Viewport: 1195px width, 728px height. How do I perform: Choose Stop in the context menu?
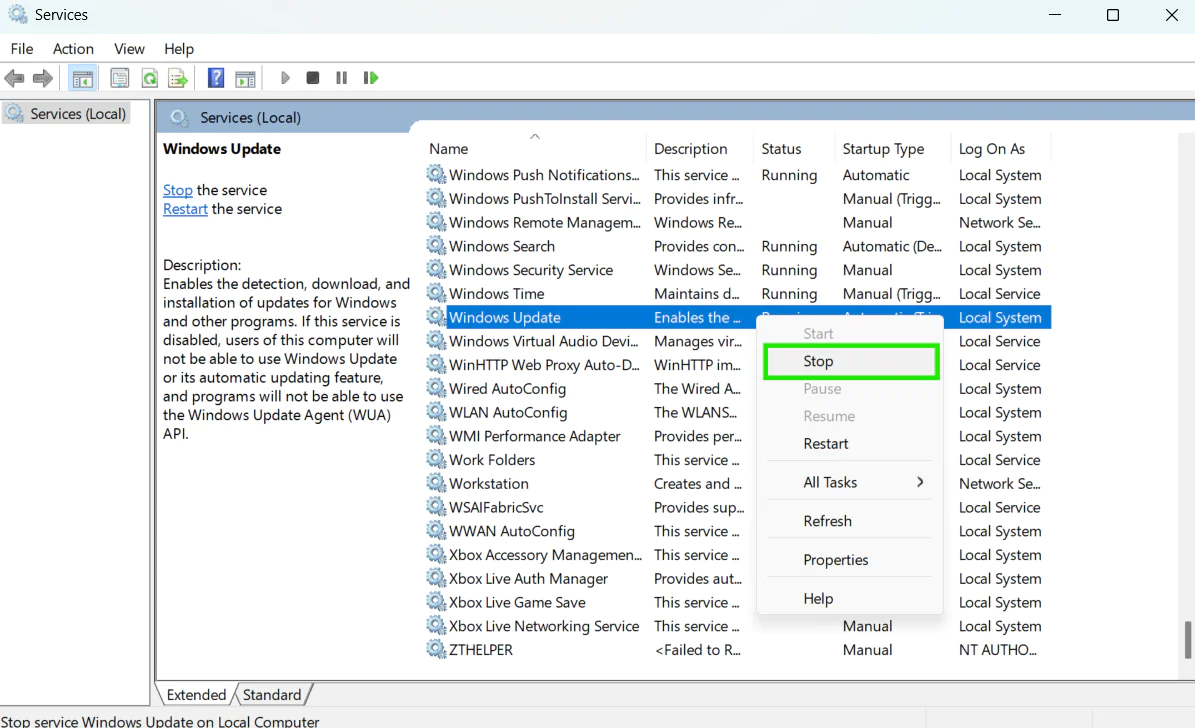click(851, 361)
